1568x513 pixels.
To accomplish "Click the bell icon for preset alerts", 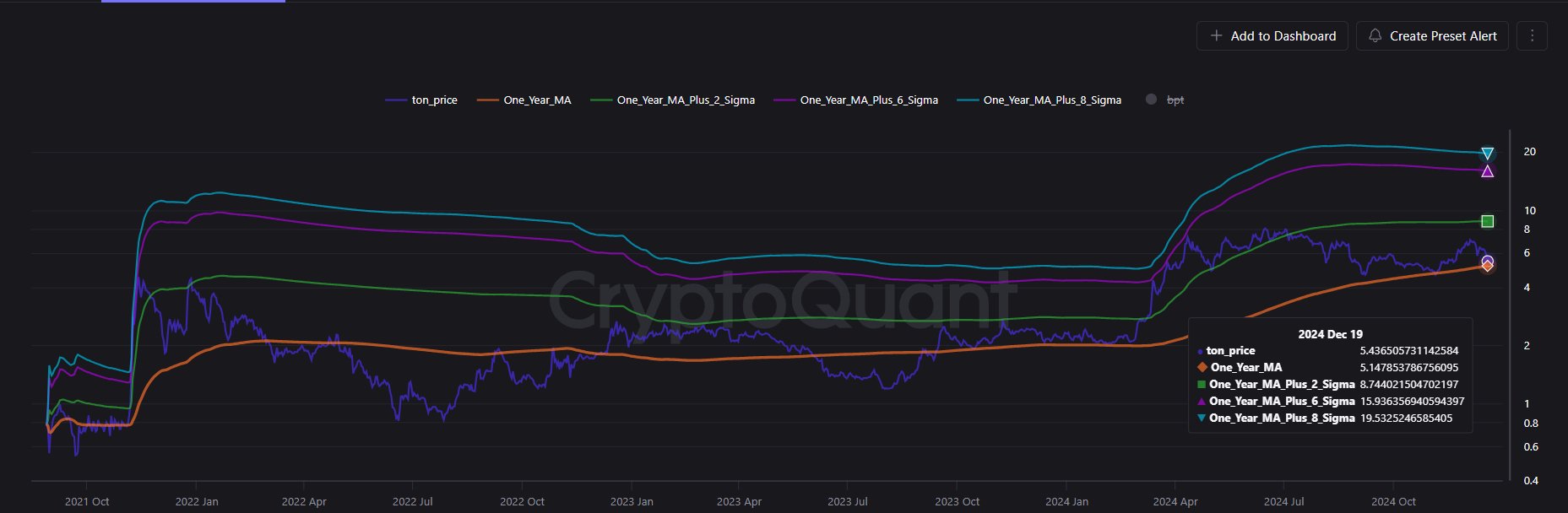I will pyautogui.click(x=1375, y=35).
